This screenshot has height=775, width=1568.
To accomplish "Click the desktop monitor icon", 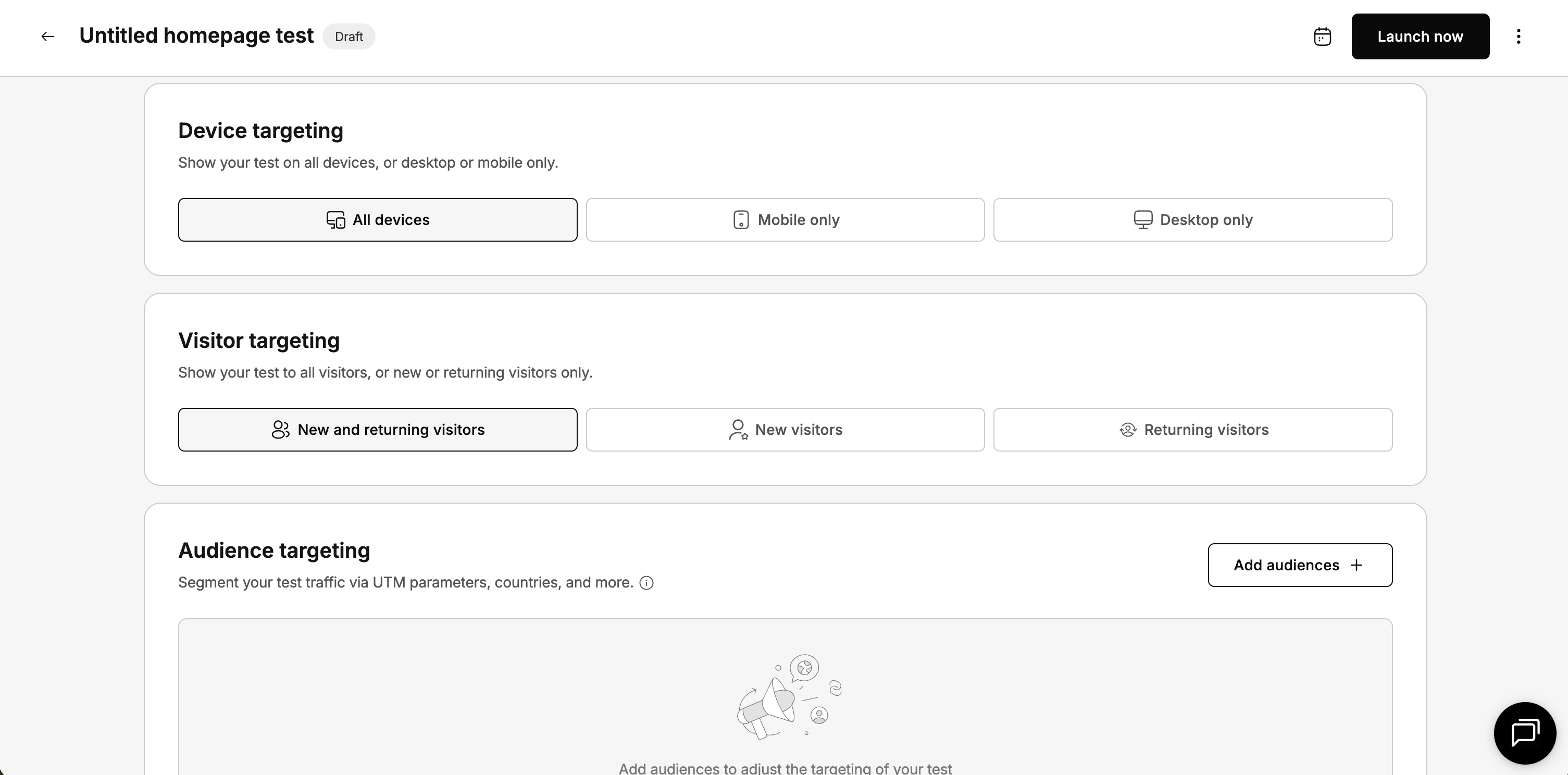I will 1142,220.
